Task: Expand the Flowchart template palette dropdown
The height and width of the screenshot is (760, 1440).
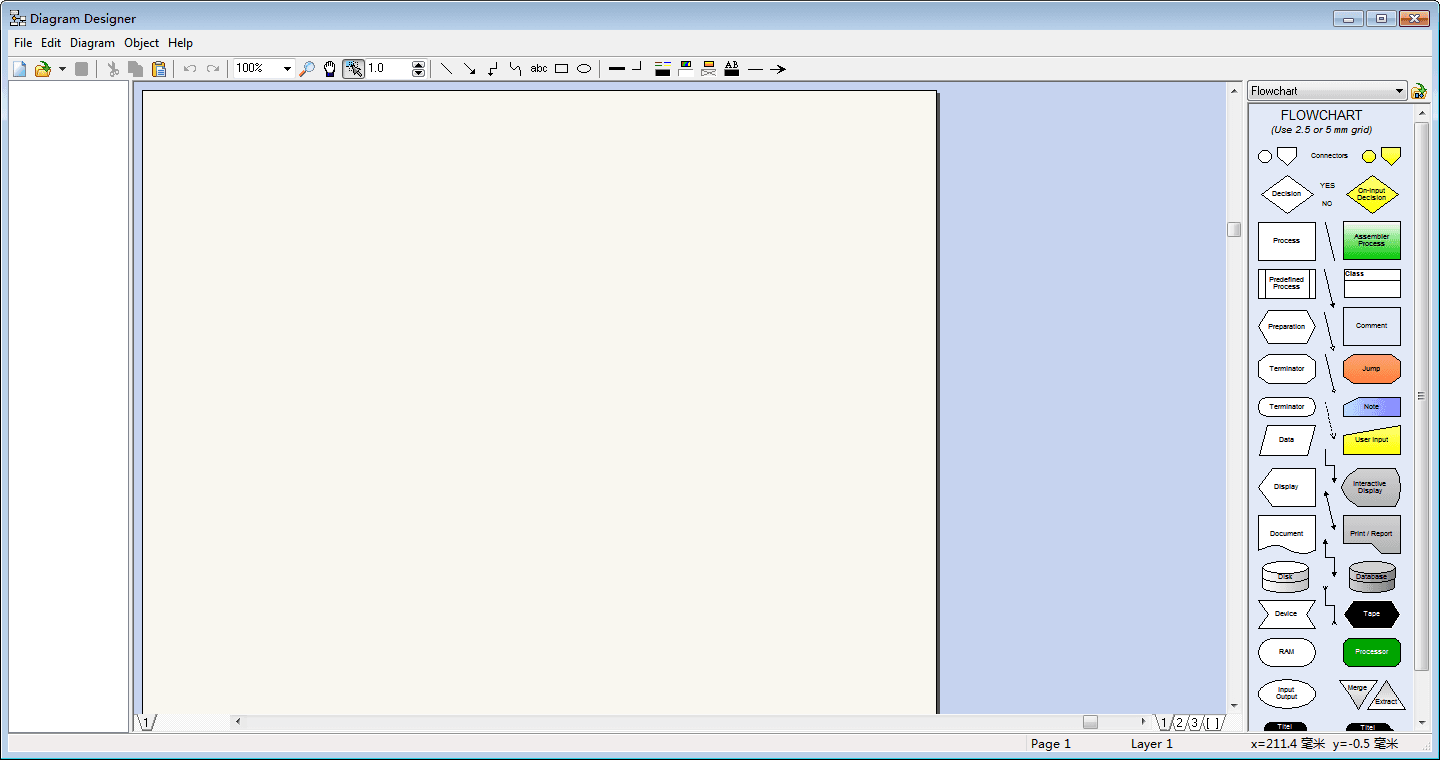Action: pos(1399,91)
